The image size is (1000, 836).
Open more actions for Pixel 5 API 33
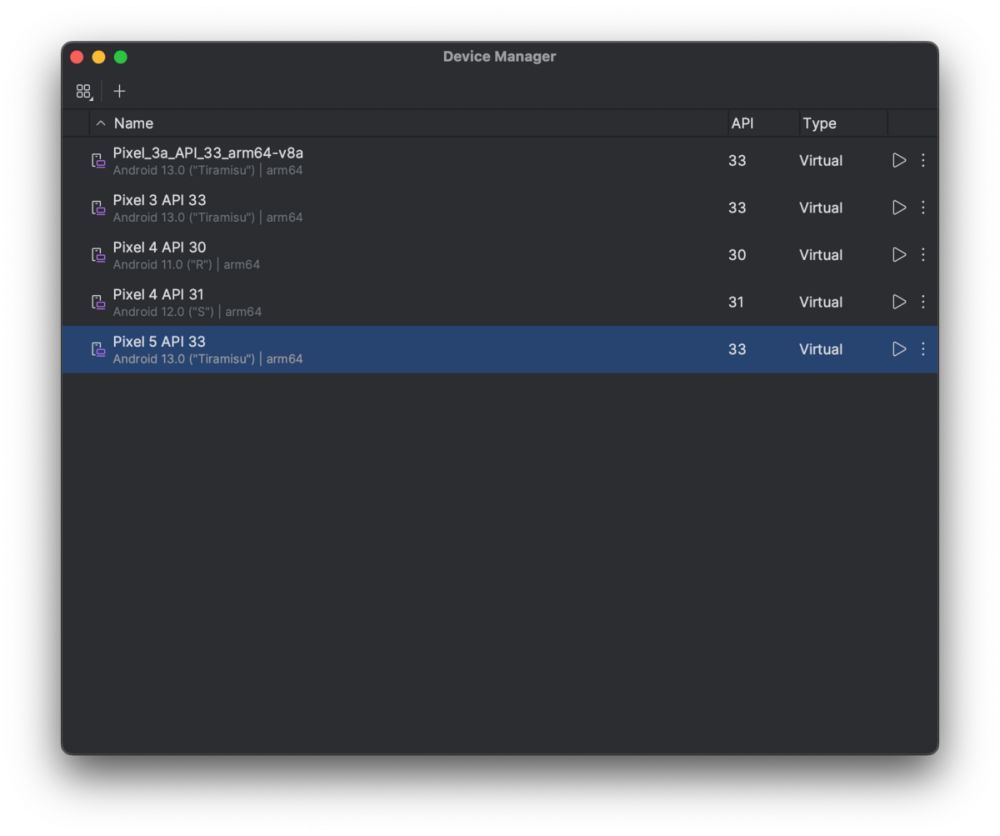(923, 349)
